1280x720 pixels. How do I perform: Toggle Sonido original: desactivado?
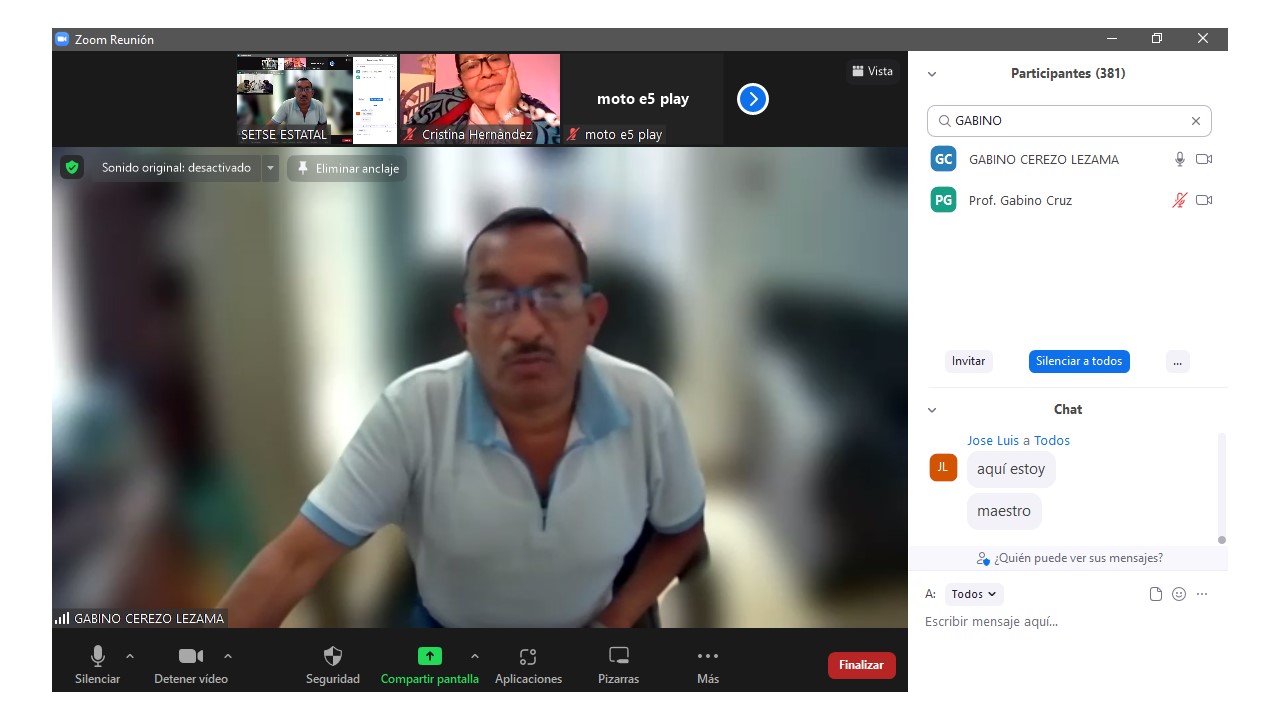click(x=176, y=168)
